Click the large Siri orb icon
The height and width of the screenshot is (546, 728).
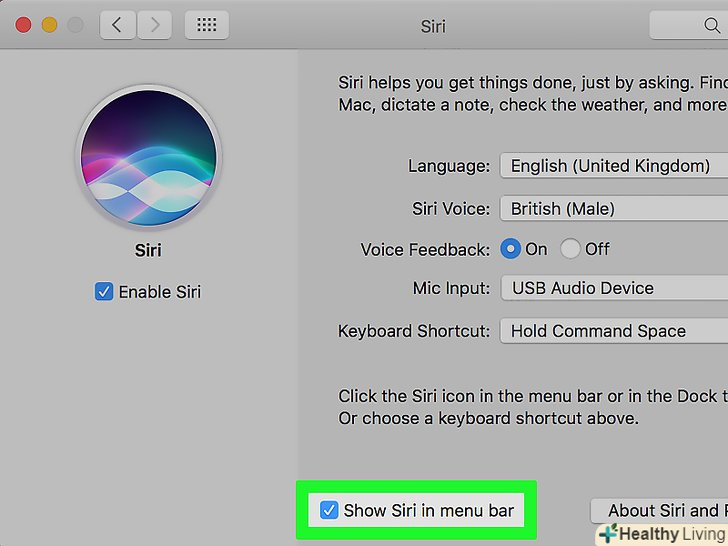148,157
